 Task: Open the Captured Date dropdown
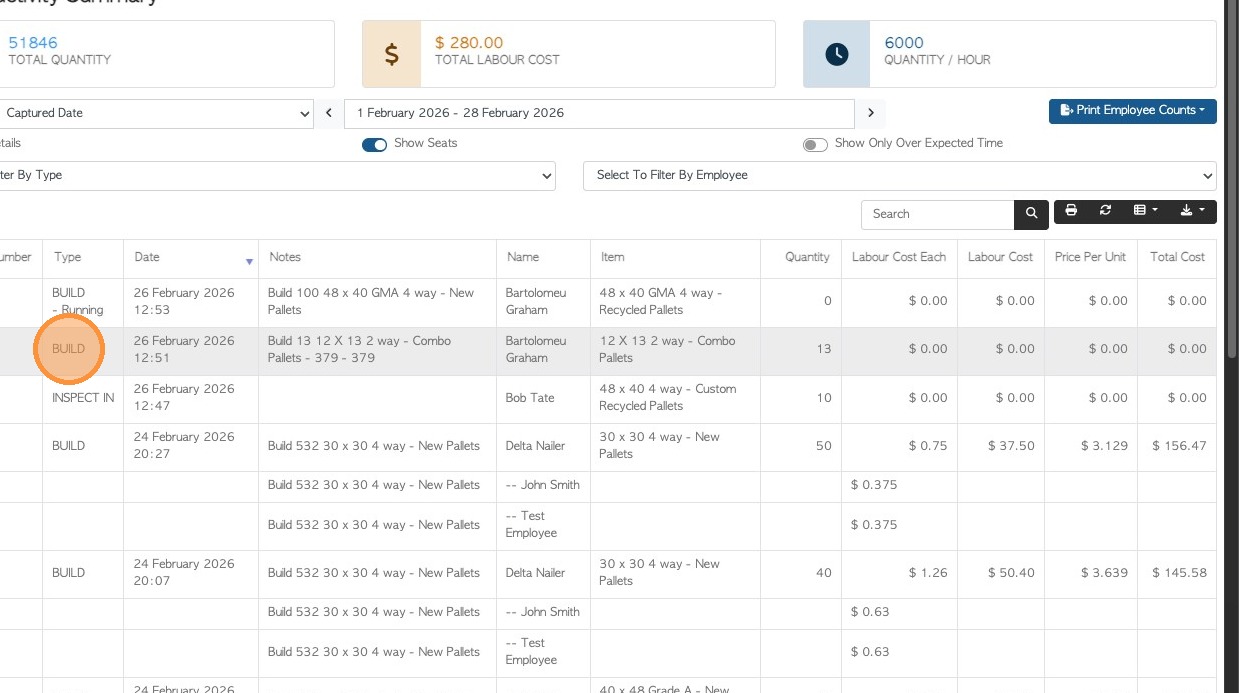click(155, 113)
